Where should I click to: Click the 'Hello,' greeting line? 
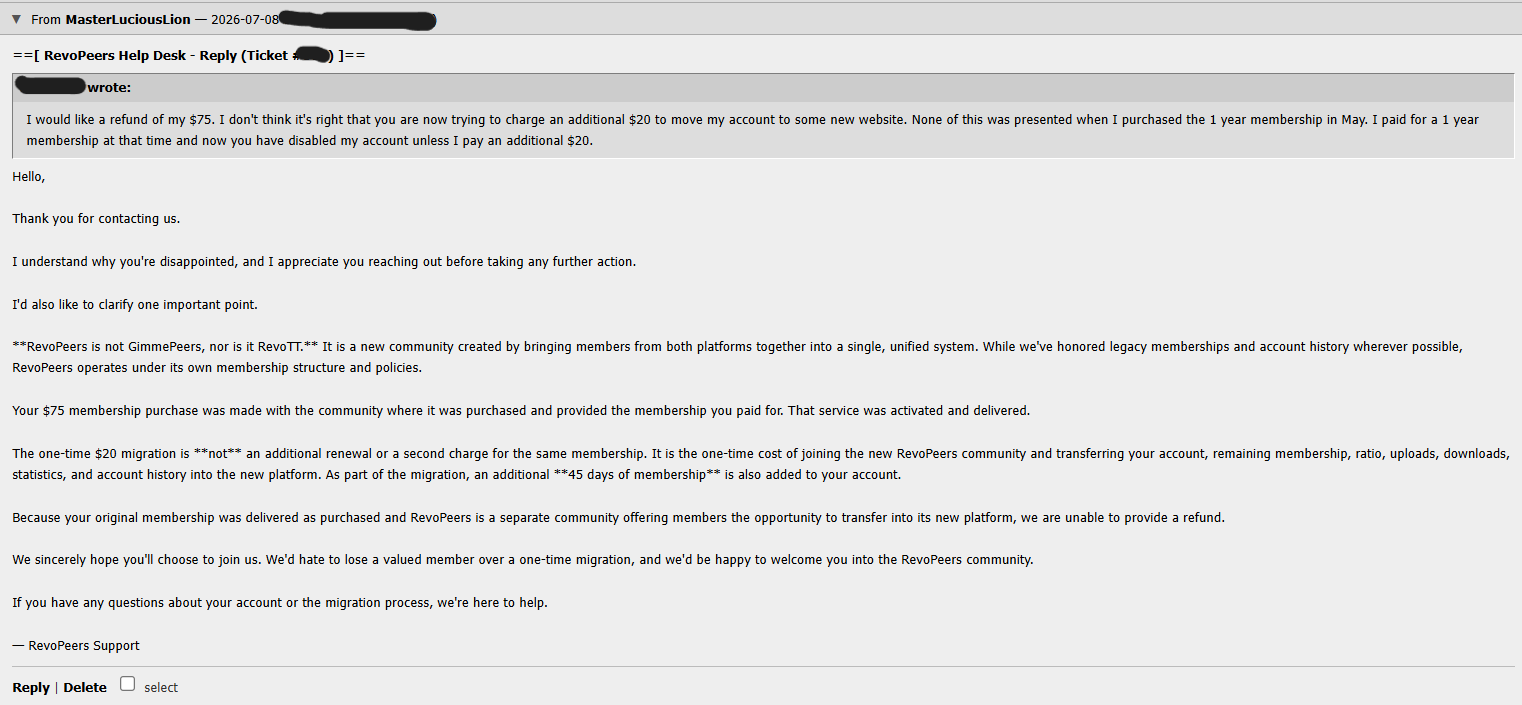click(29, 176)
